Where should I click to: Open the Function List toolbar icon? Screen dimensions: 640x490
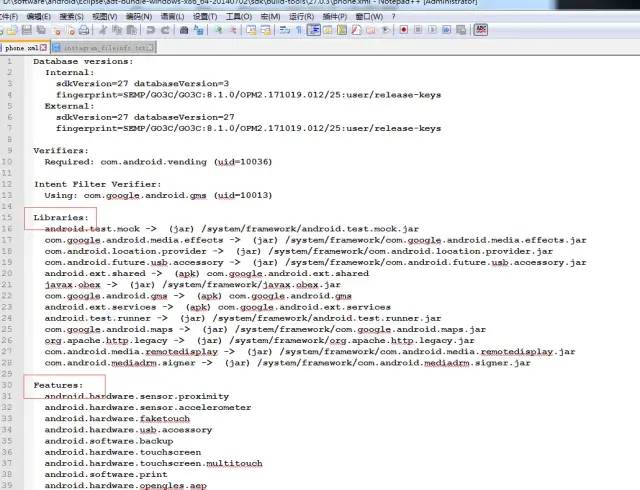356,30
